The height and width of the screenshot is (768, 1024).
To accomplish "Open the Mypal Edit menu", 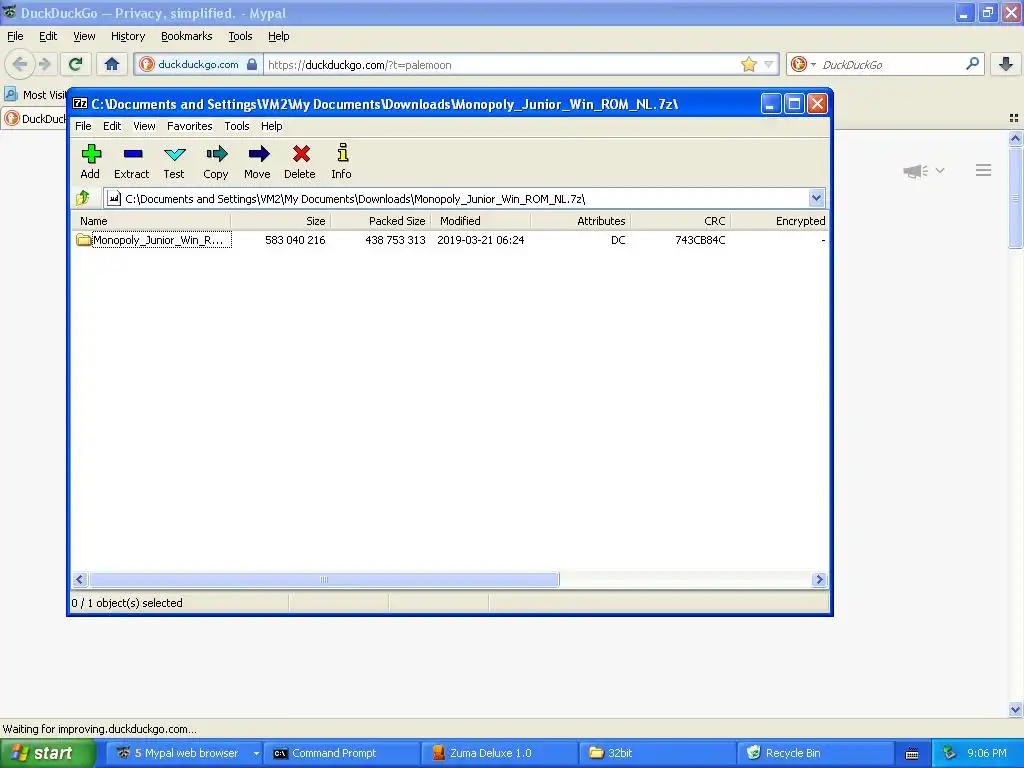I will tap(48, 37).
